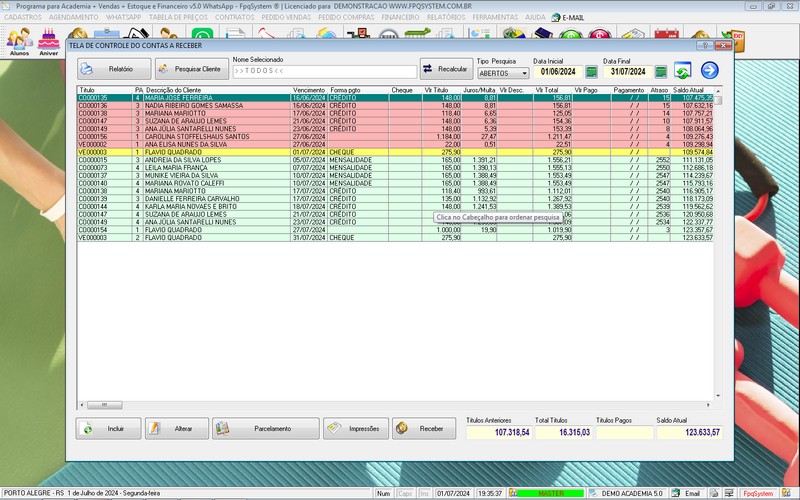Open the CONTRATOS menu
This screenshot has width=800, height=500.
click(x=235, y=17)
